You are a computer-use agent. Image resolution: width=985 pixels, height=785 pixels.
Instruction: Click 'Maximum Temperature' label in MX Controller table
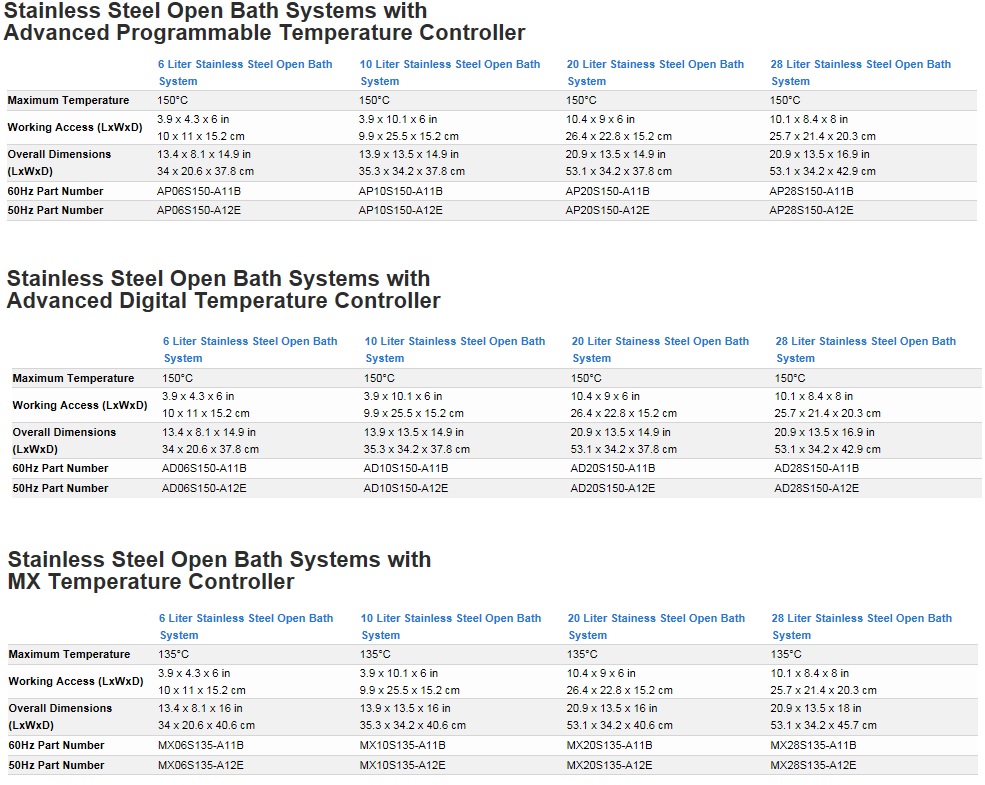(x=69, y=654)
